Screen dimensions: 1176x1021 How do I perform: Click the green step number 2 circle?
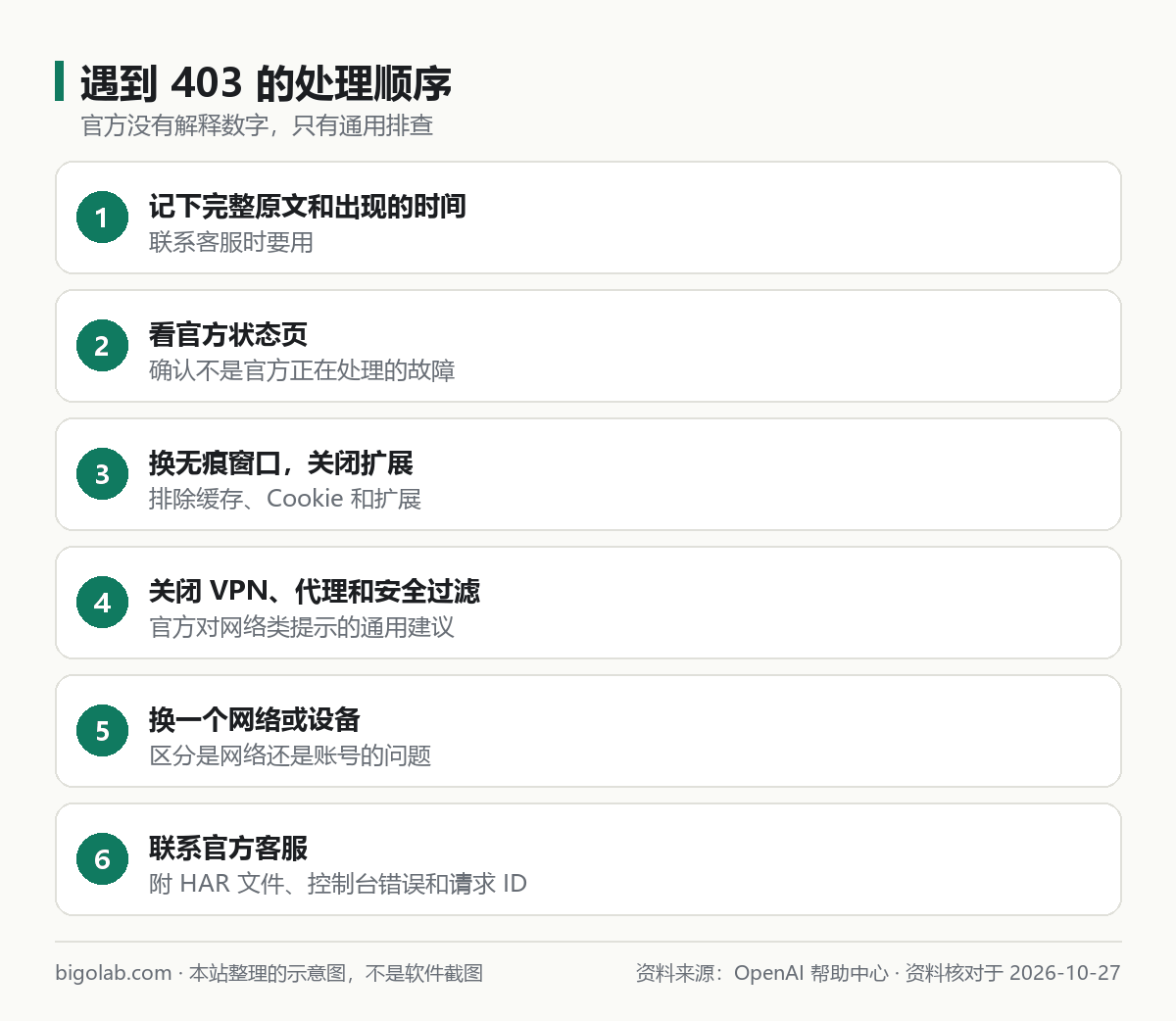103,346
